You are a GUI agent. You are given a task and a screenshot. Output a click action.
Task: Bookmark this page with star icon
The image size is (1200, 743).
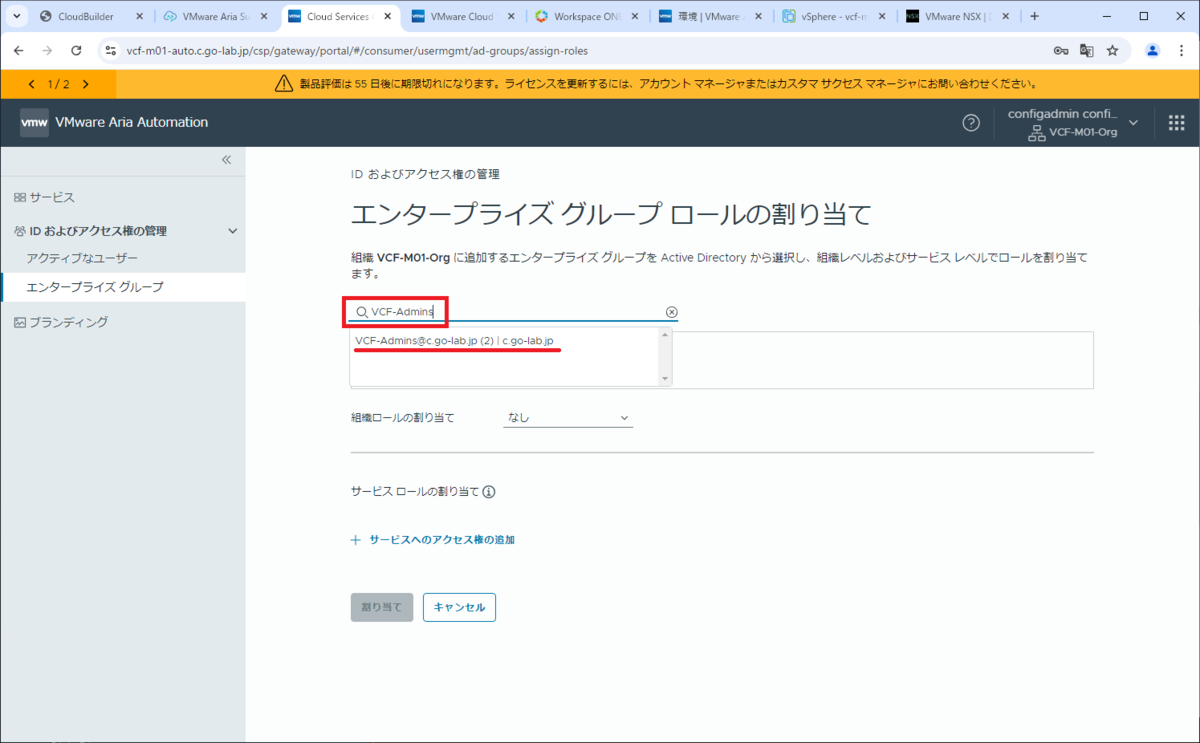[1112, 50]
